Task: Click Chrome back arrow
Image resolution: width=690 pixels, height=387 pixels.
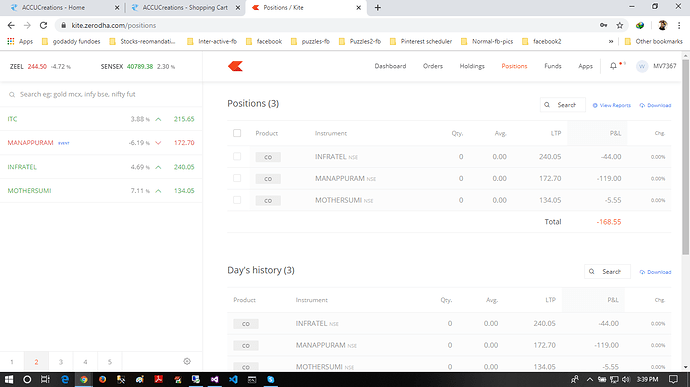Action: tap(11, 26)
